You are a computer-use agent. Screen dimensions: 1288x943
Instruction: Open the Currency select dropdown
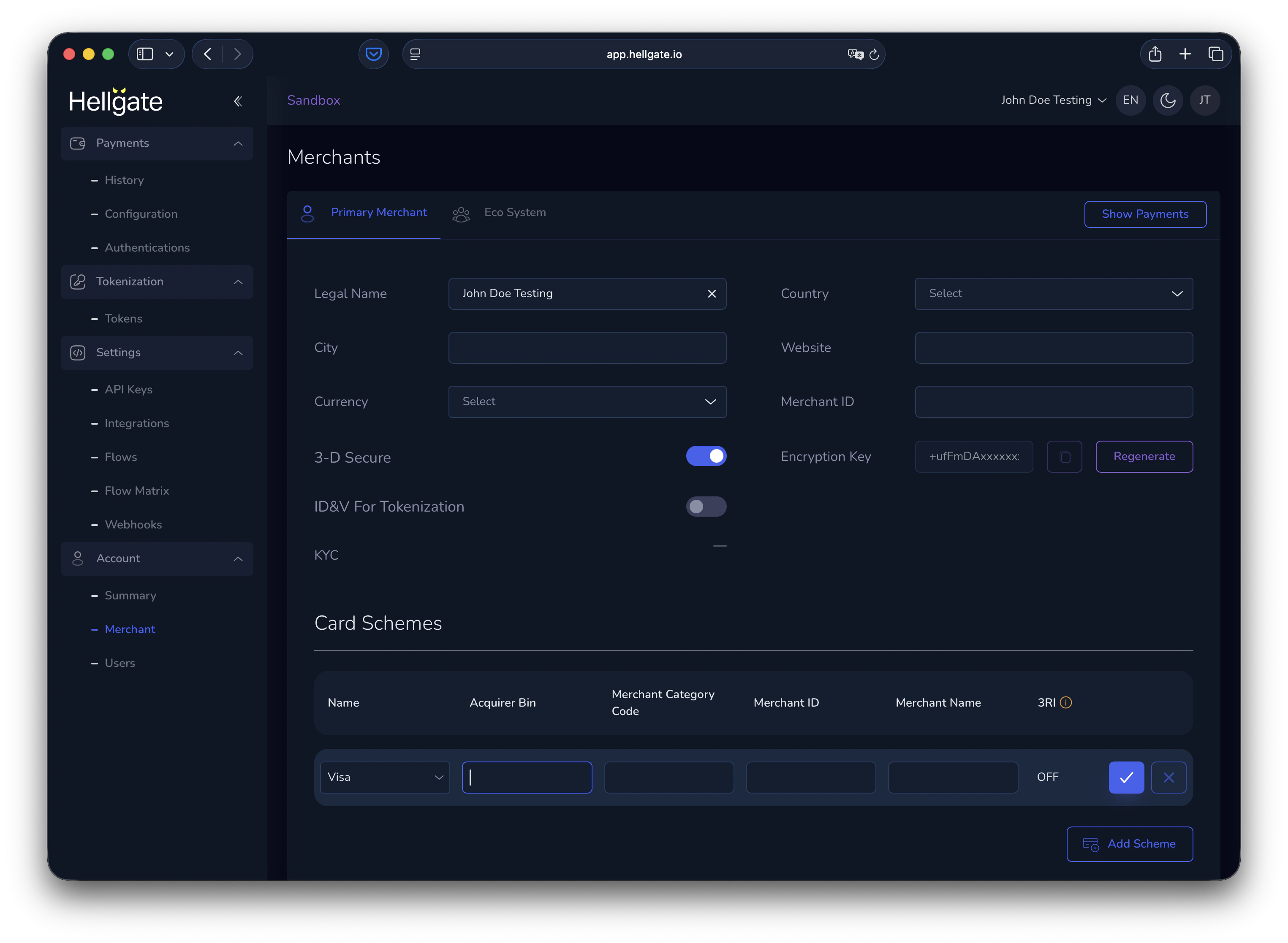587,402
